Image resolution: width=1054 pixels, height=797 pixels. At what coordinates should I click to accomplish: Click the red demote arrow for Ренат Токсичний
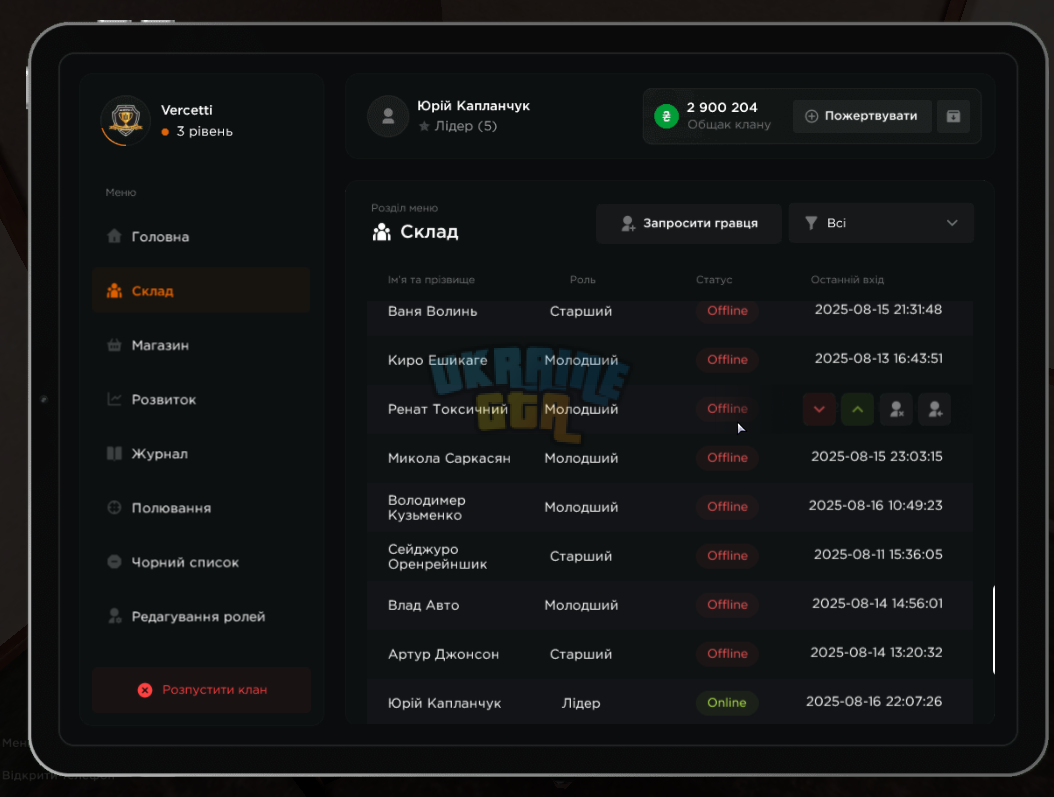(x=819, y=409)
